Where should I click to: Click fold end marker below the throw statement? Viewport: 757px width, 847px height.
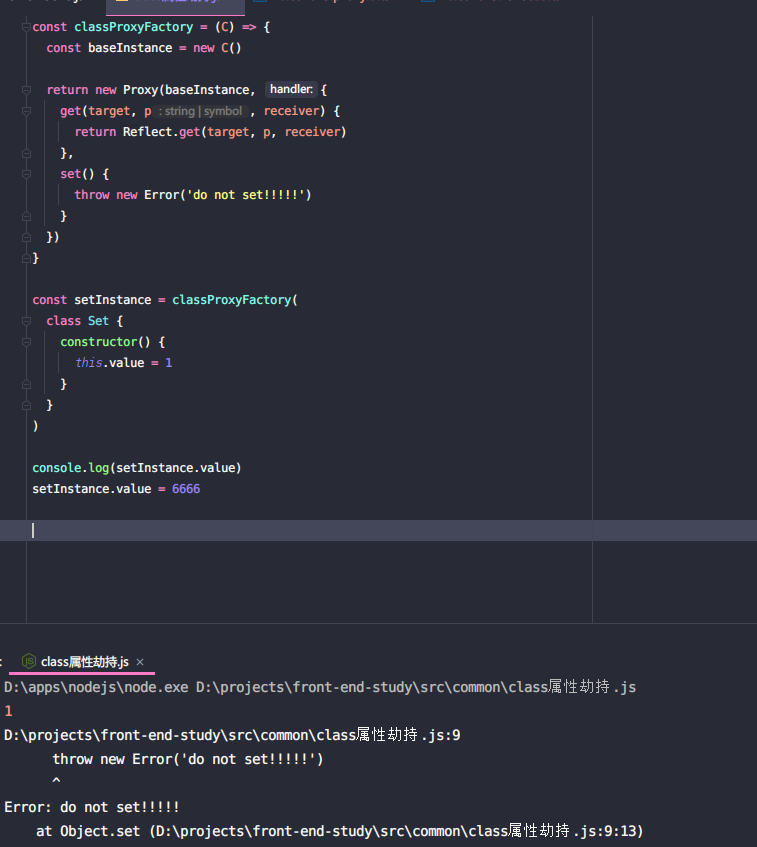26,216
